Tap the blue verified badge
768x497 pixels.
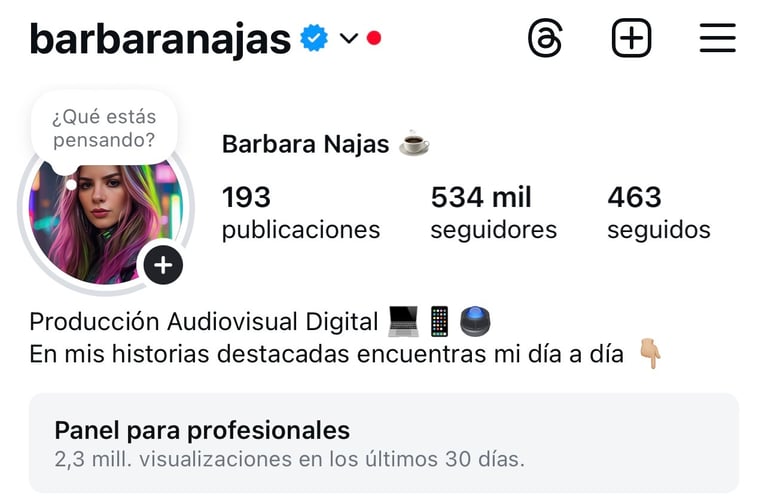(314, 38)
